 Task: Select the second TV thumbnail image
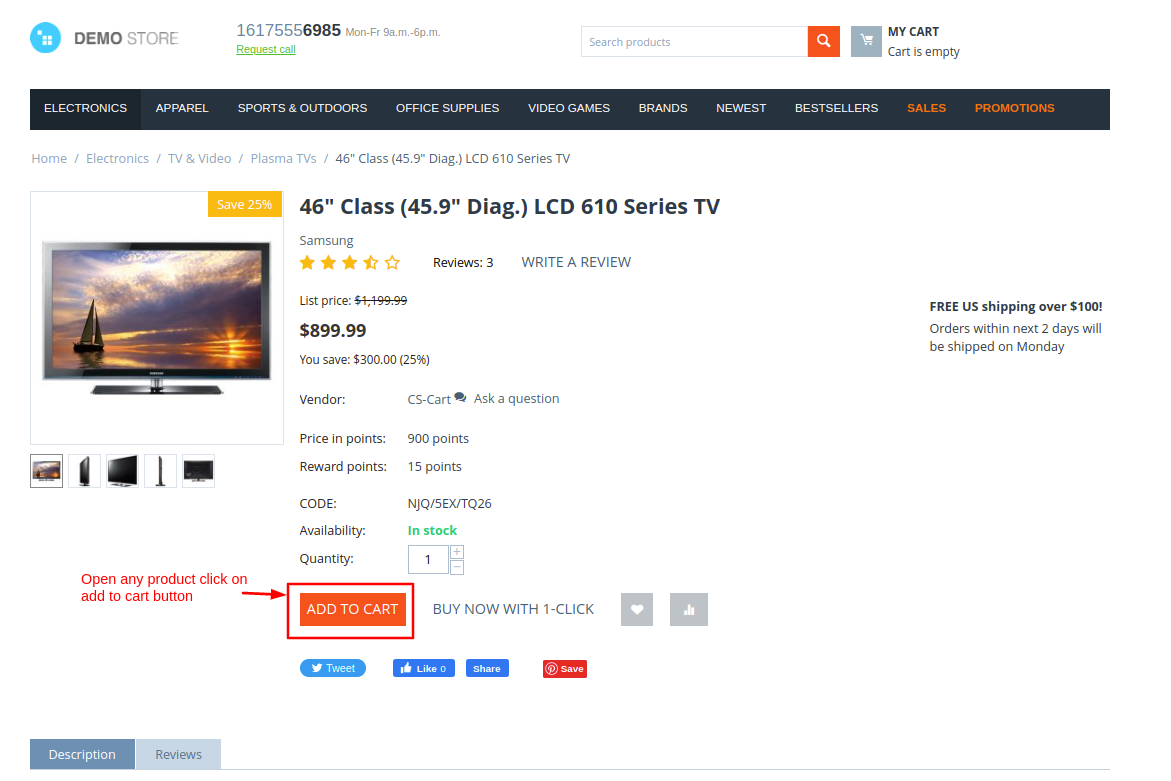coord(84,471)
